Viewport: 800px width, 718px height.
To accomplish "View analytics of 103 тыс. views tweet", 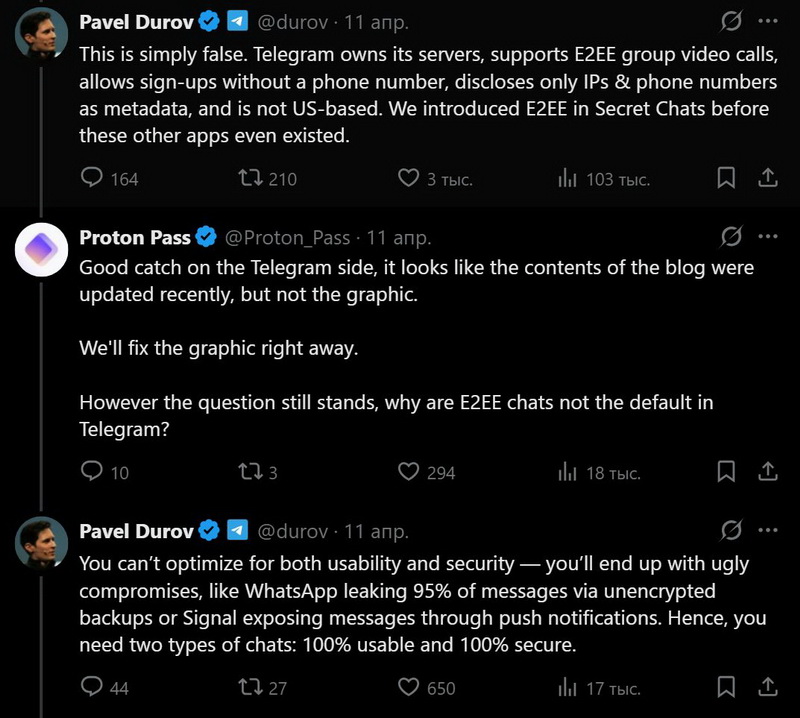I will [x=567, y=178].
